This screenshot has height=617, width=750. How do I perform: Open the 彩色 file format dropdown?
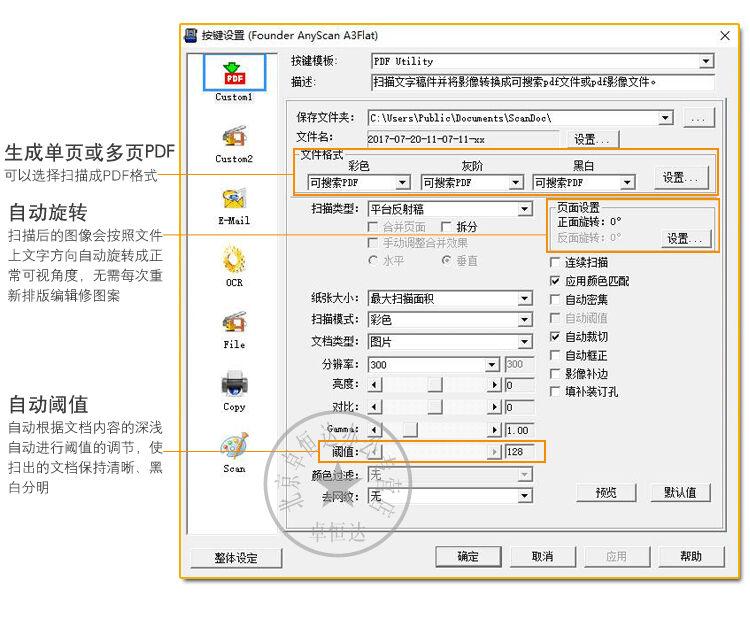(403, 182)
